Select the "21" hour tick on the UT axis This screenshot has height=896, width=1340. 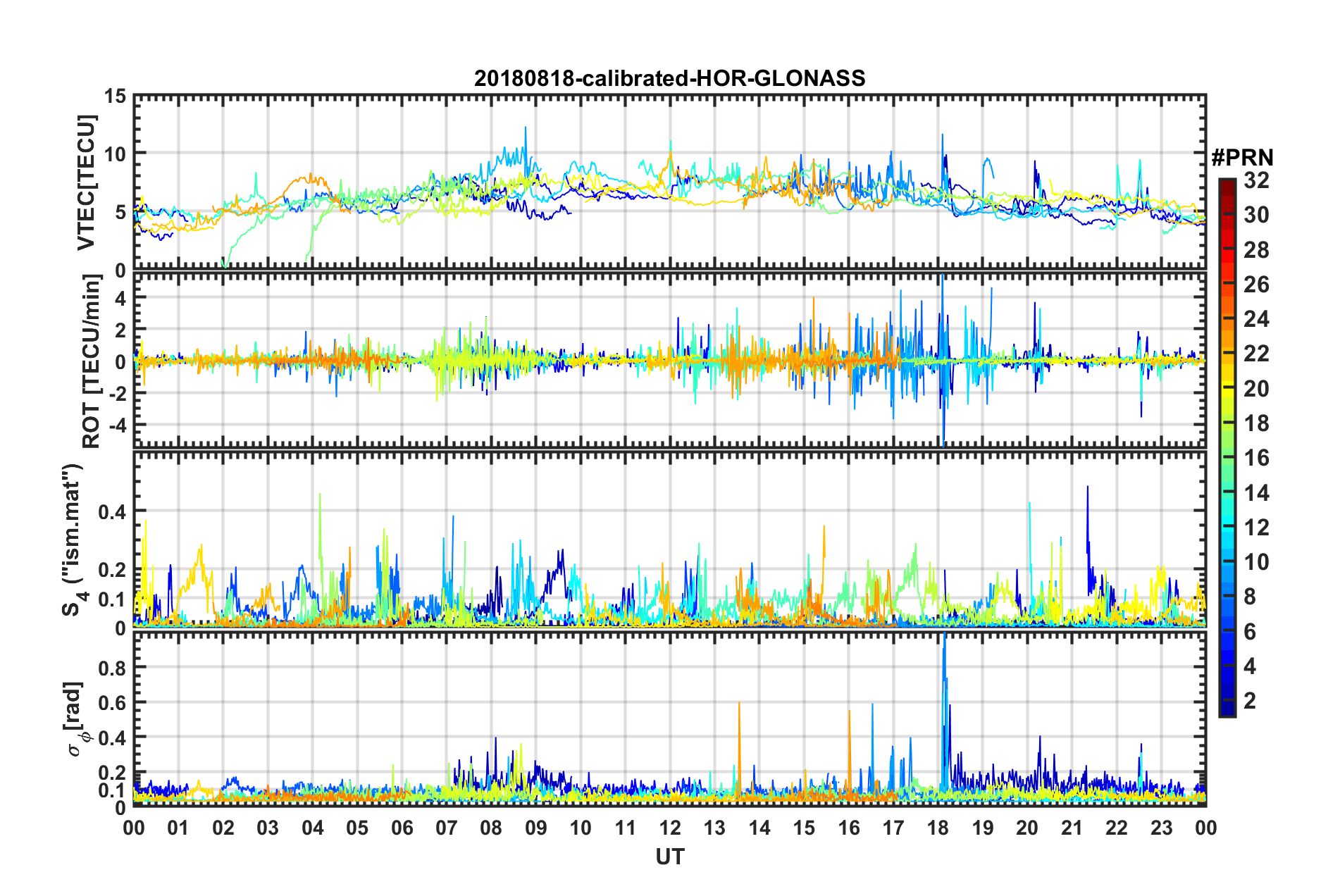pos(1072,828)
